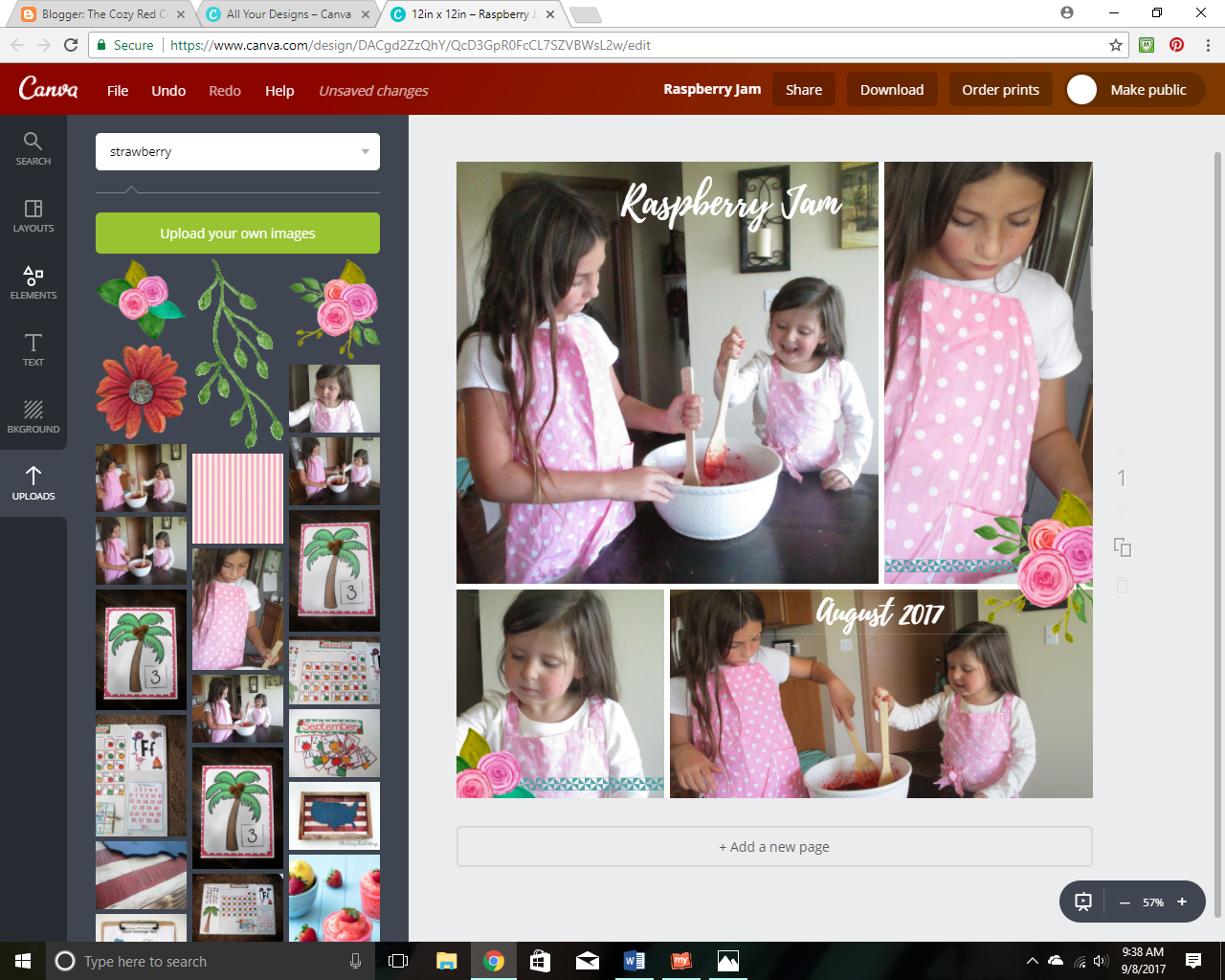Open the Text panel

pyautogui.click(x=33, y=351)
